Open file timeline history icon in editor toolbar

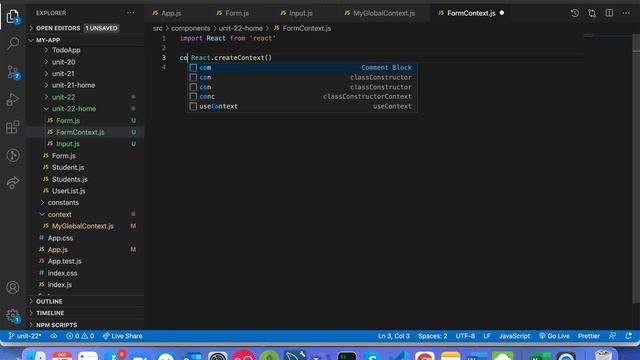575,13
